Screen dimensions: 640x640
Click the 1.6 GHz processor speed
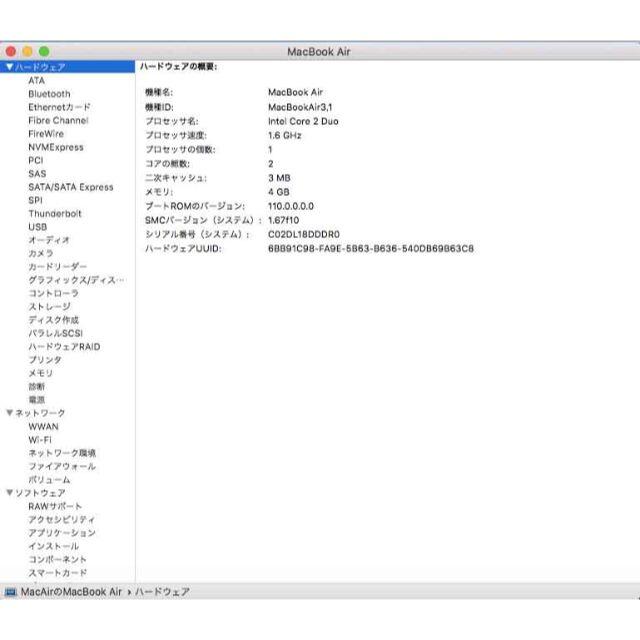point(284,135)
